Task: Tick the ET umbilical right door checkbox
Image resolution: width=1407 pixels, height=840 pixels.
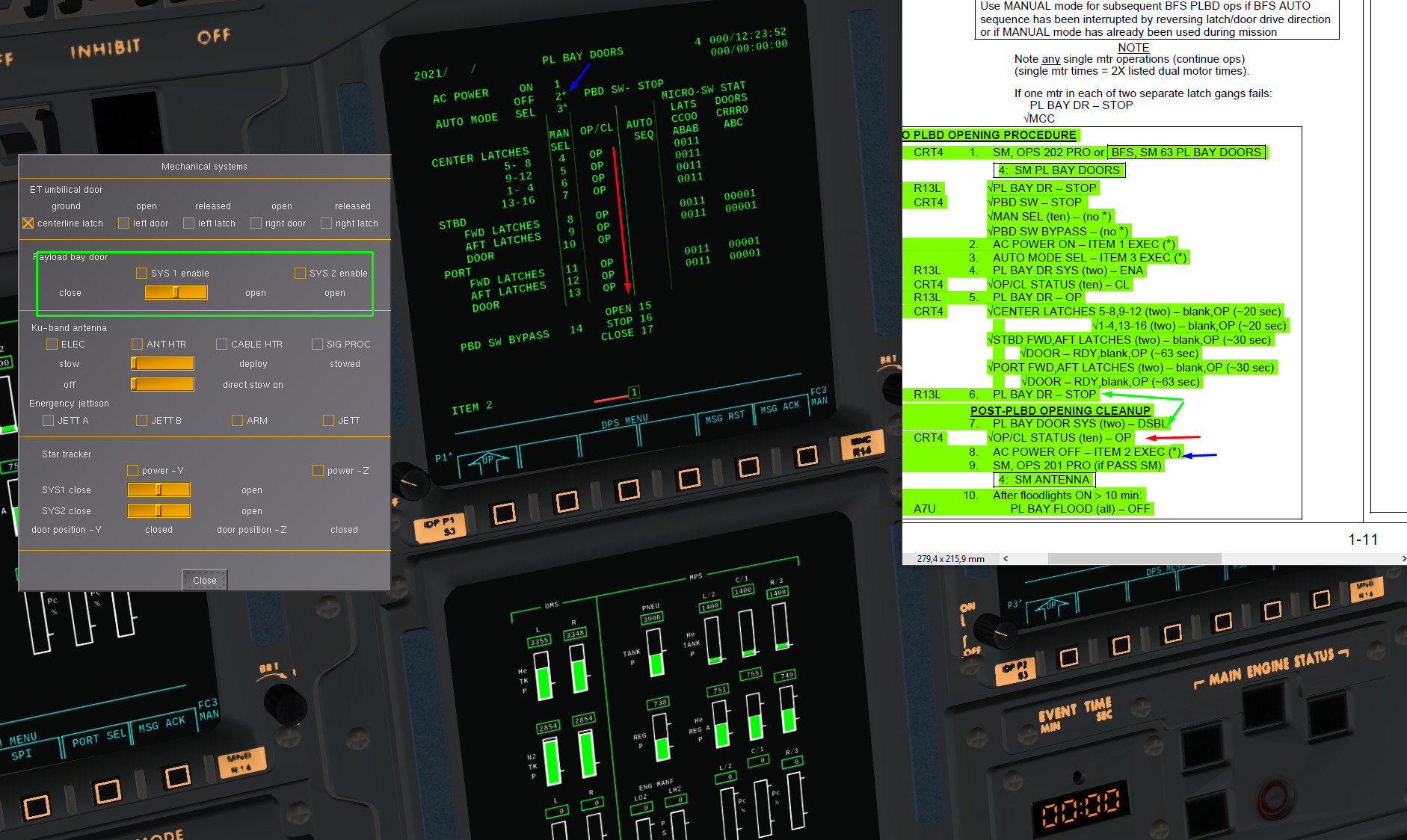Action: 256,223
